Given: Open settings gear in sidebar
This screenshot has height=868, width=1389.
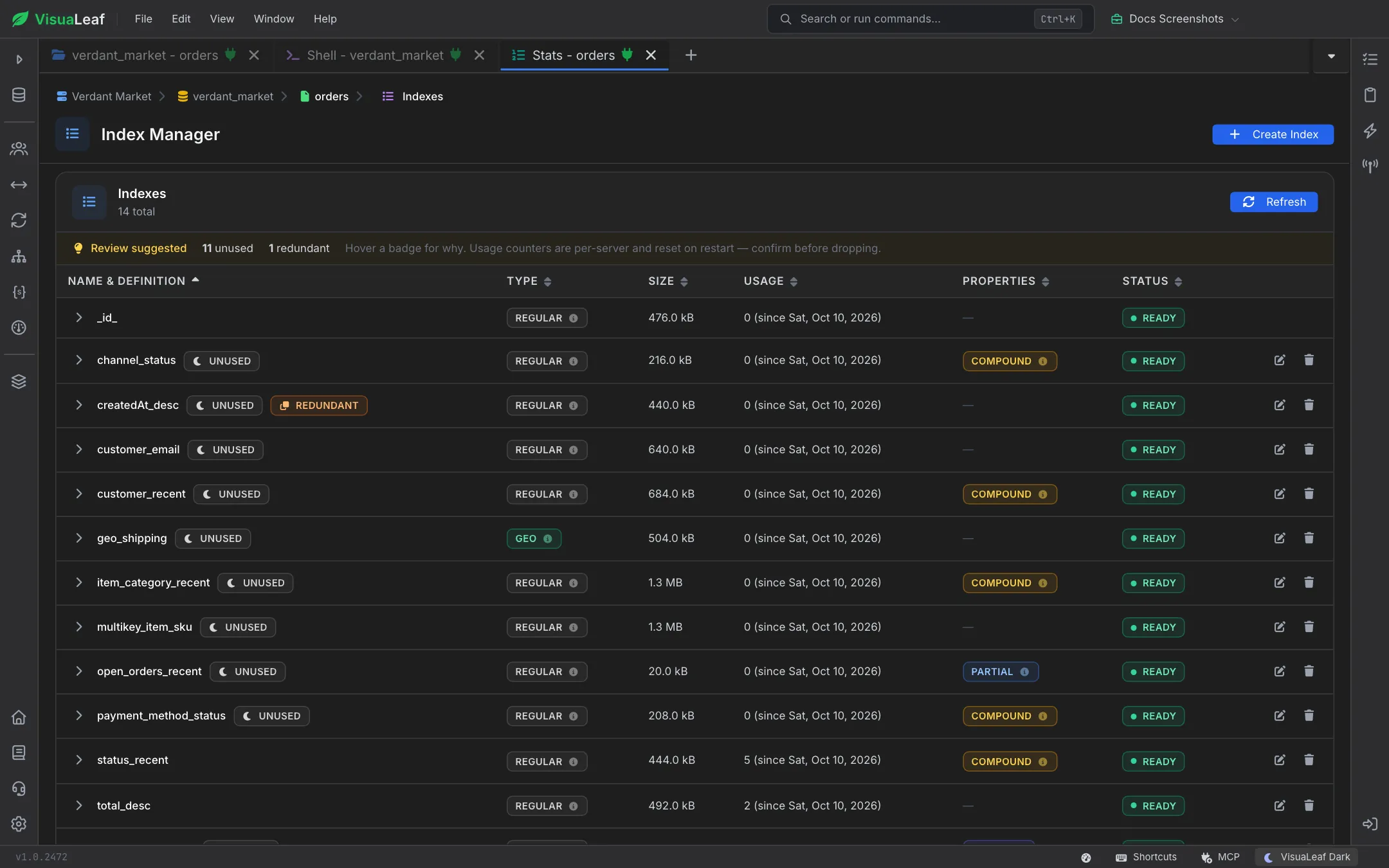Looking at the screenshot, I should click(19, 824).
